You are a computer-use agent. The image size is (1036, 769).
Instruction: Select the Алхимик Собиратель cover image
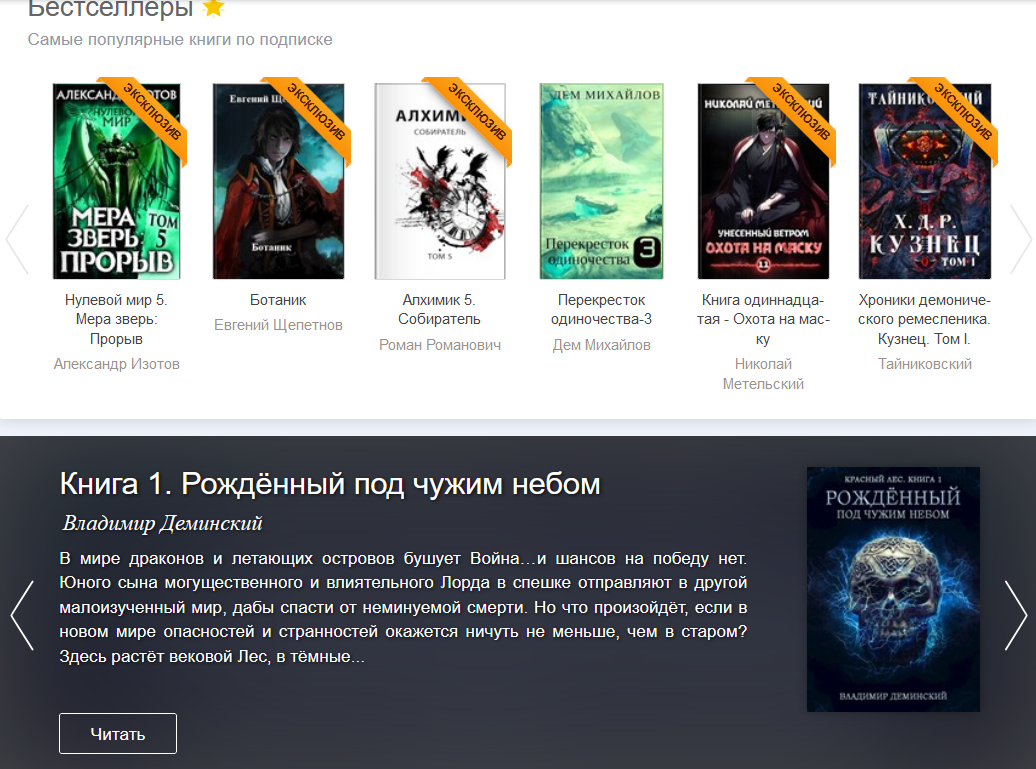[440, 181]
